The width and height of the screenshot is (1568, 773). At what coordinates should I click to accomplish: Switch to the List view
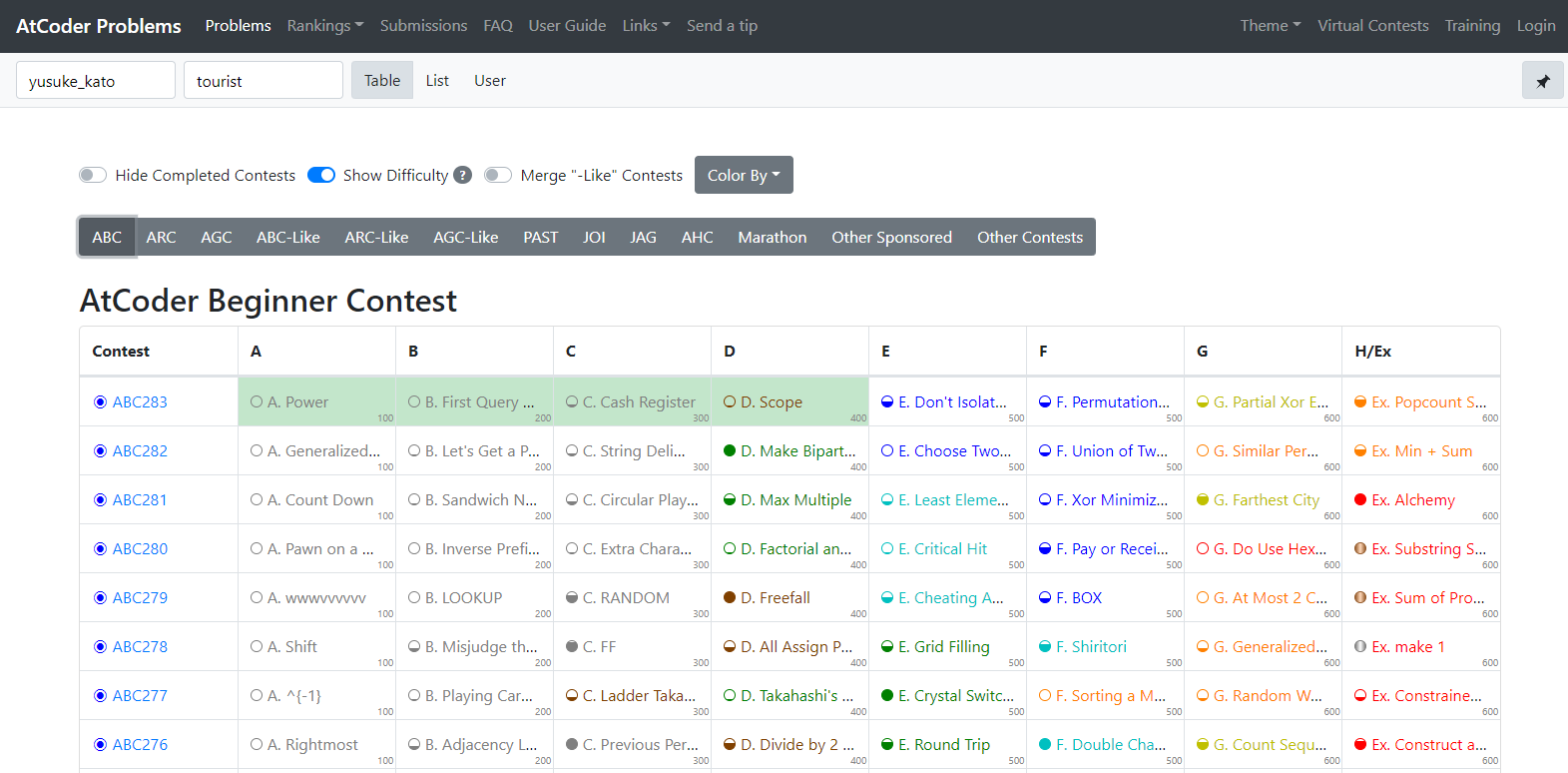pos(437,81)
